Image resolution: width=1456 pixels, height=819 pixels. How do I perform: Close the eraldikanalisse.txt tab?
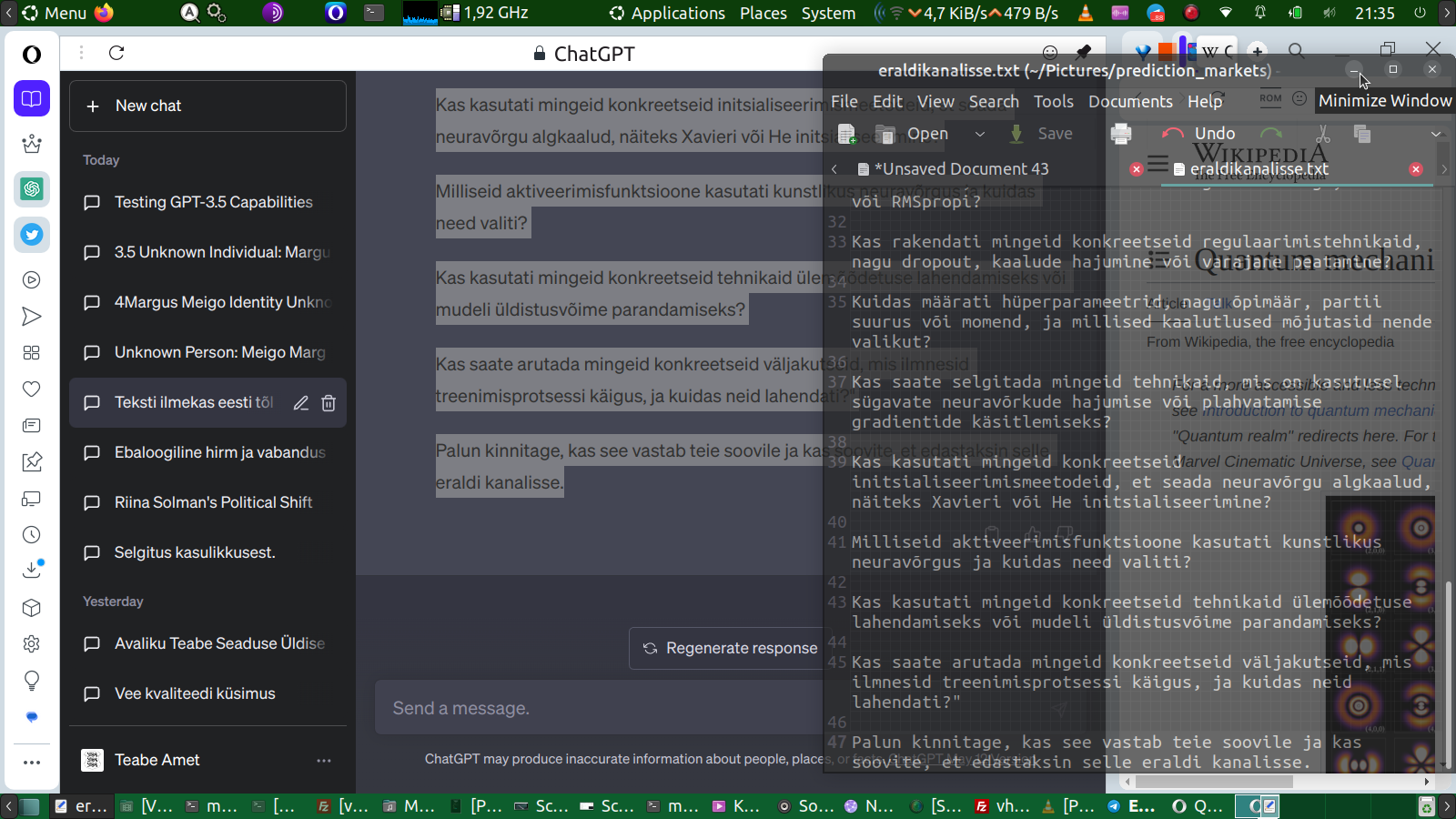tap(1416, 169)
